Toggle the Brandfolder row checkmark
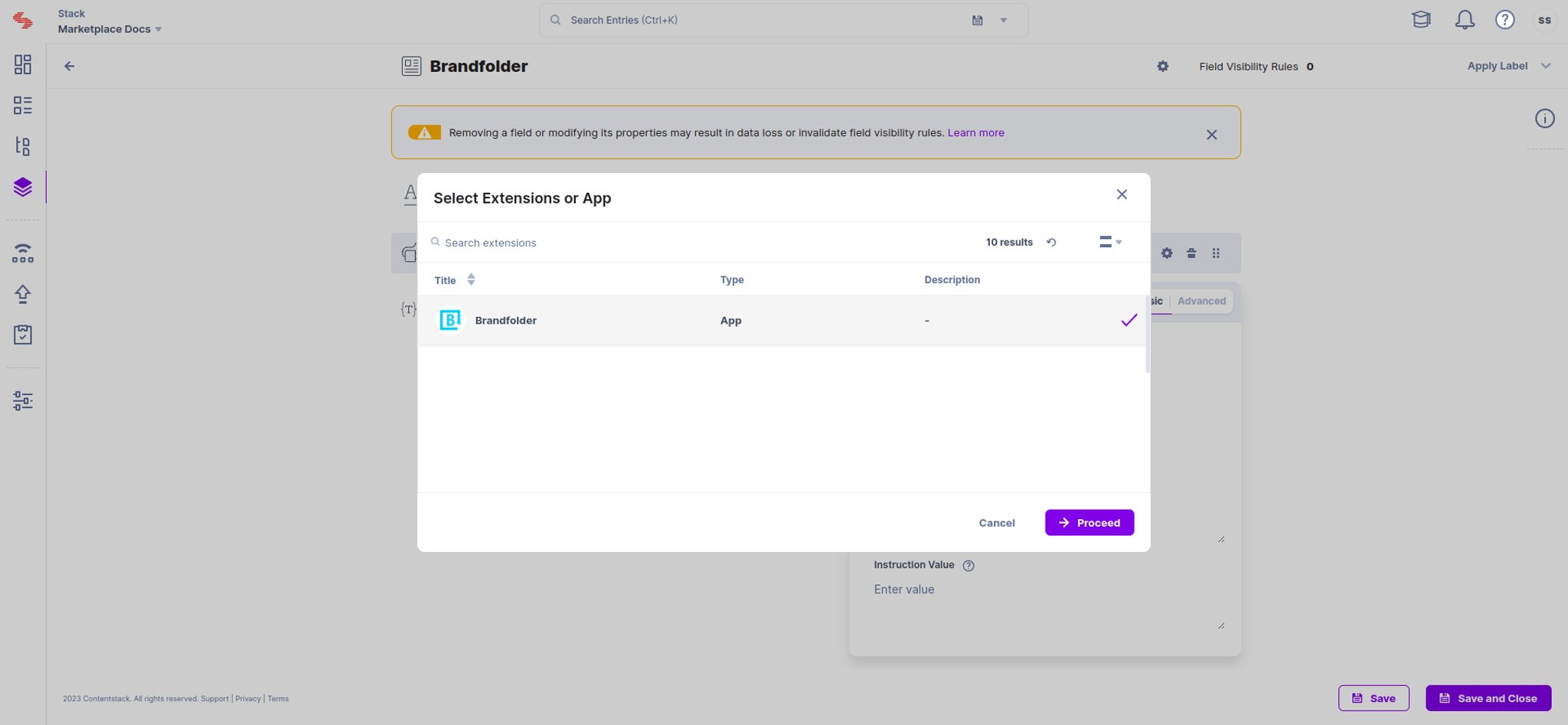The image size is (1568, 725). pyautogui.click(x=1129, y=321)
